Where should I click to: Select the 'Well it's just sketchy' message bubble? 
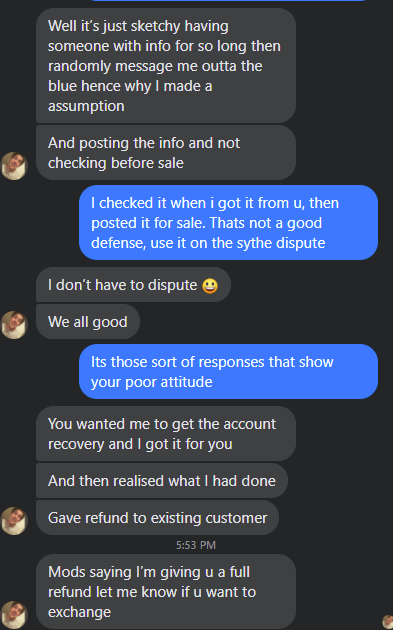(166, 65)
